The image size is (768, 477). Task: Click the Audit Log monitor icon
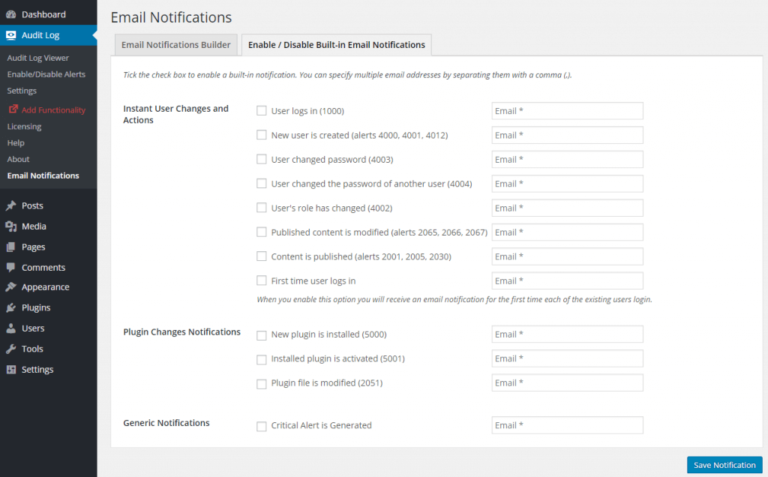click(11, 35)
